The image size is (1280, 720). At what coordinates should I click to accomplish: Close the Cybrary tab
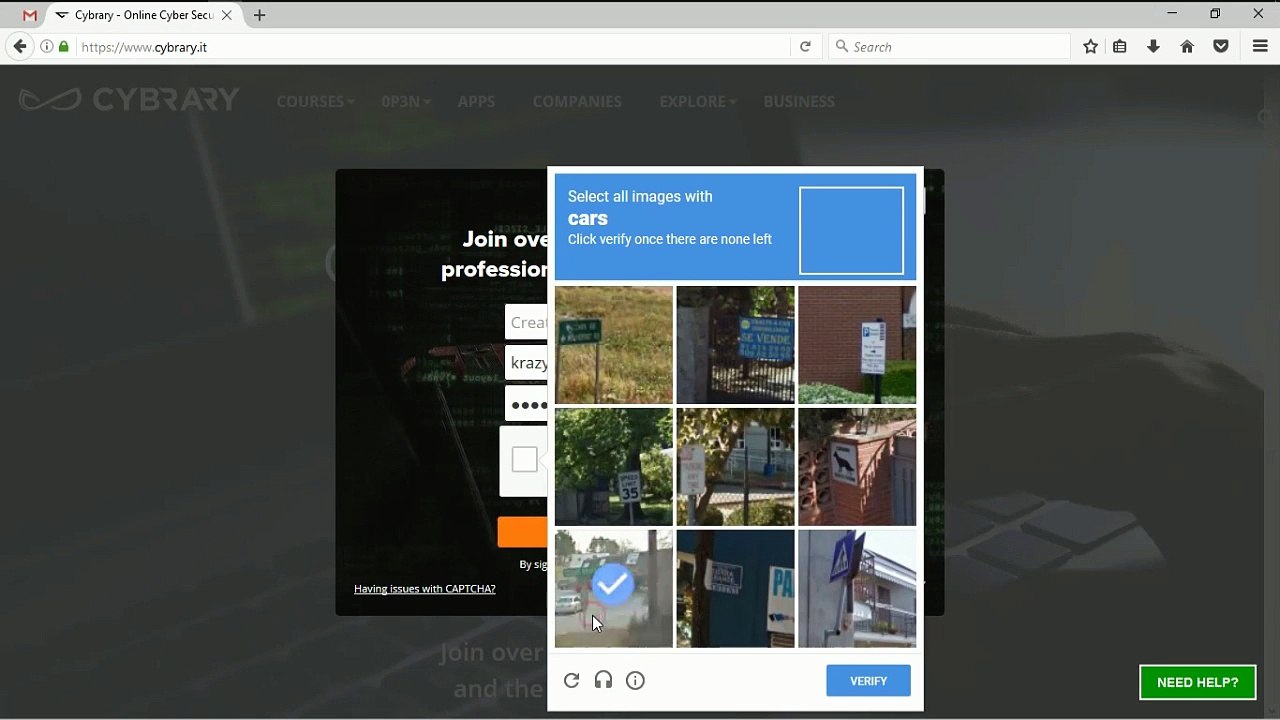click(227, 15)
